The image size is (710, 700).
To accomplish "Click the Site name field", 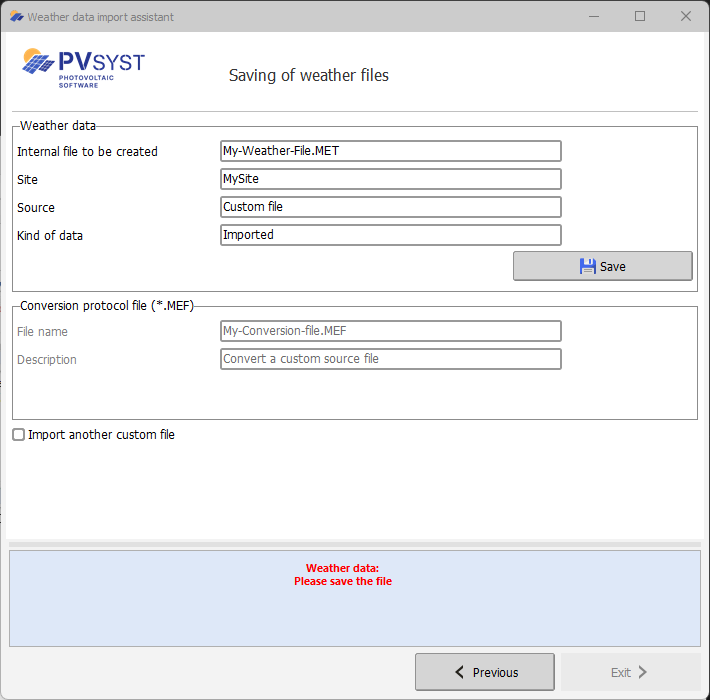I will [390, 179].
